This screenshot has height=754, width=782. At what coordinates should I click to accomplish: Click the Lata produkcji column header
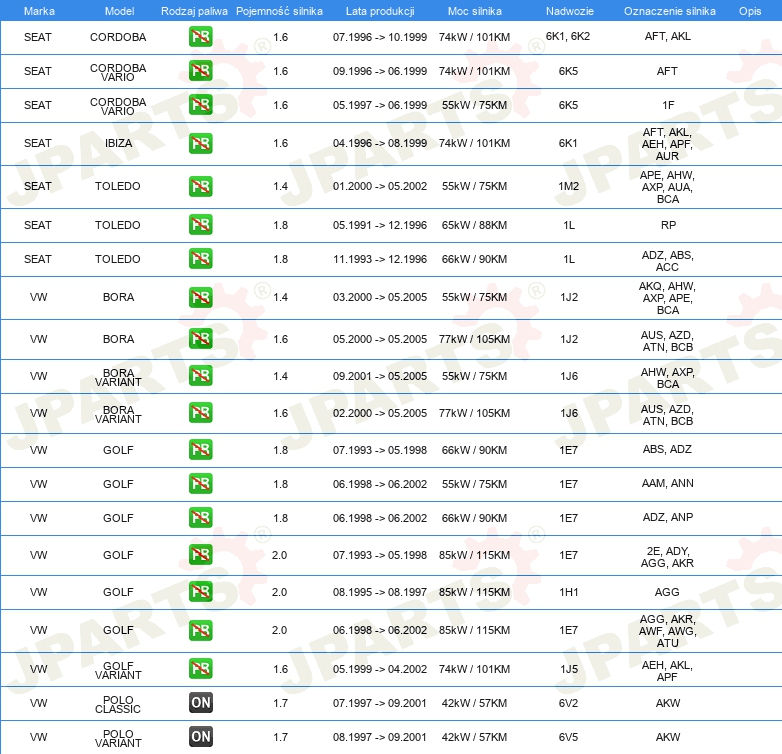click(x=380, y=11)
